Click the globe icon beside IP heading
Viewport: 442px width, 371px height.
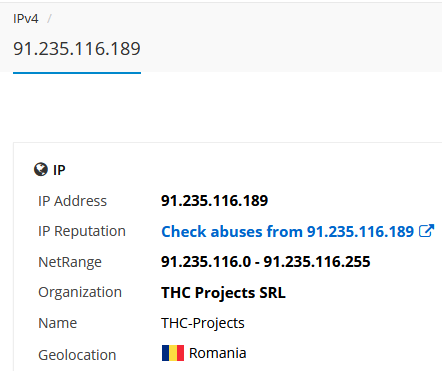click(41, 169)
